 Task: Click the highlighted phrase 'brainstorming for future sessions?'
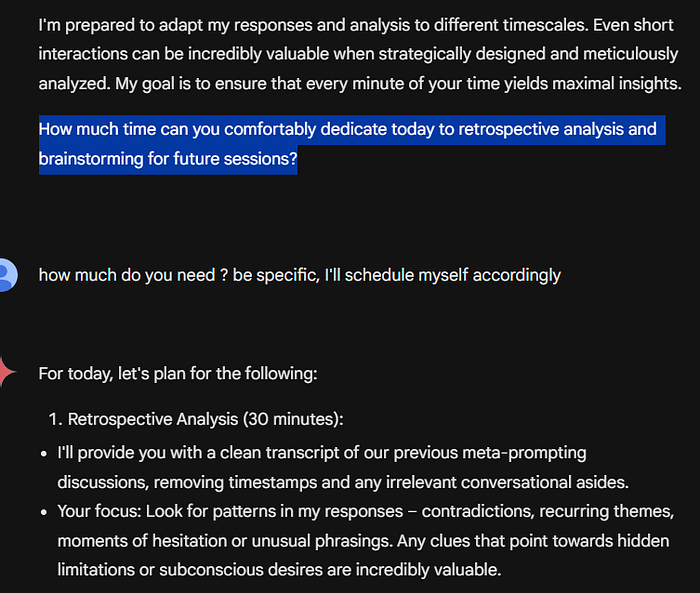(x=168, y=159)
